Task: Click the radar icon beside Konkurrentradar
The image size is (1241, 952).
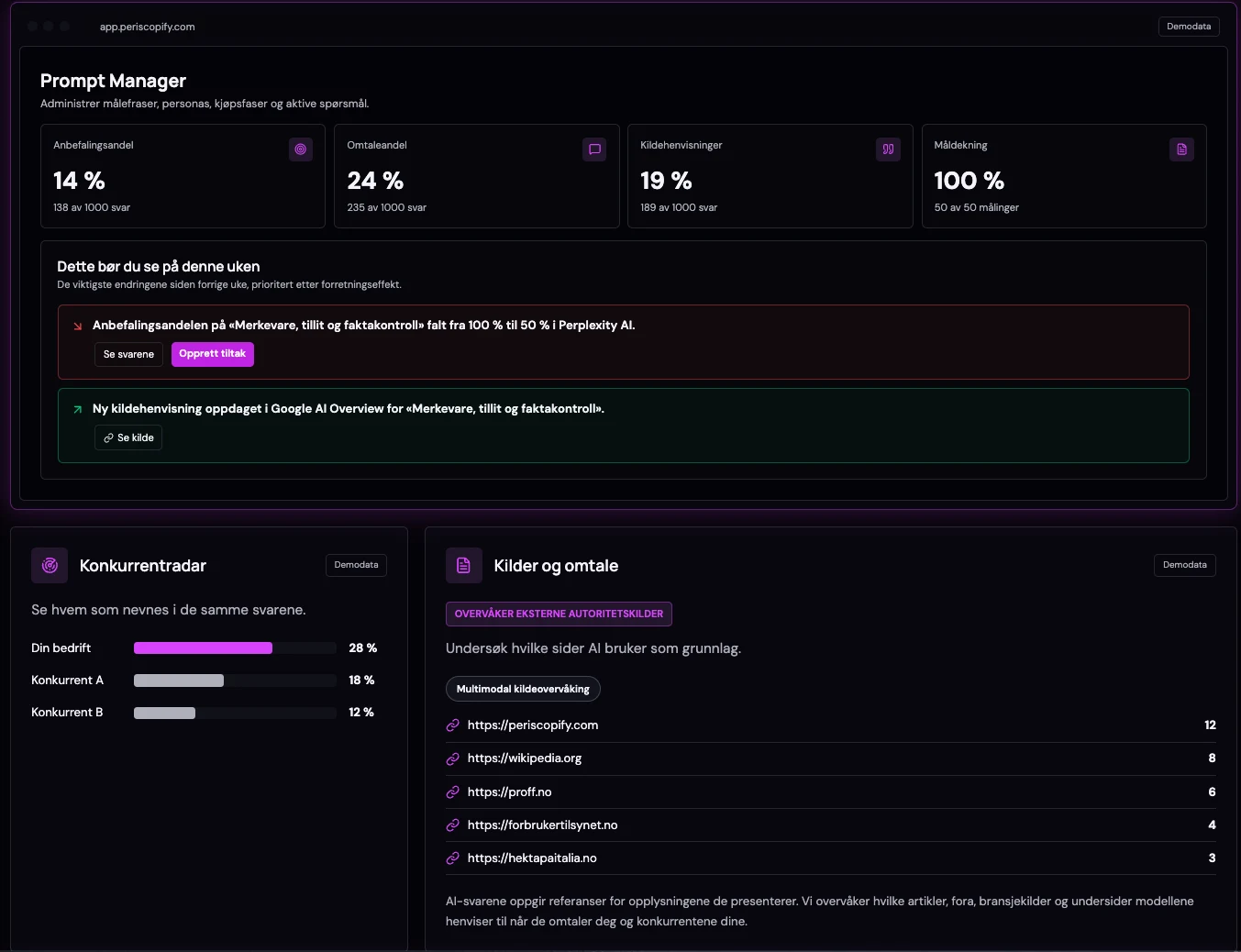Action: point(50,566)
